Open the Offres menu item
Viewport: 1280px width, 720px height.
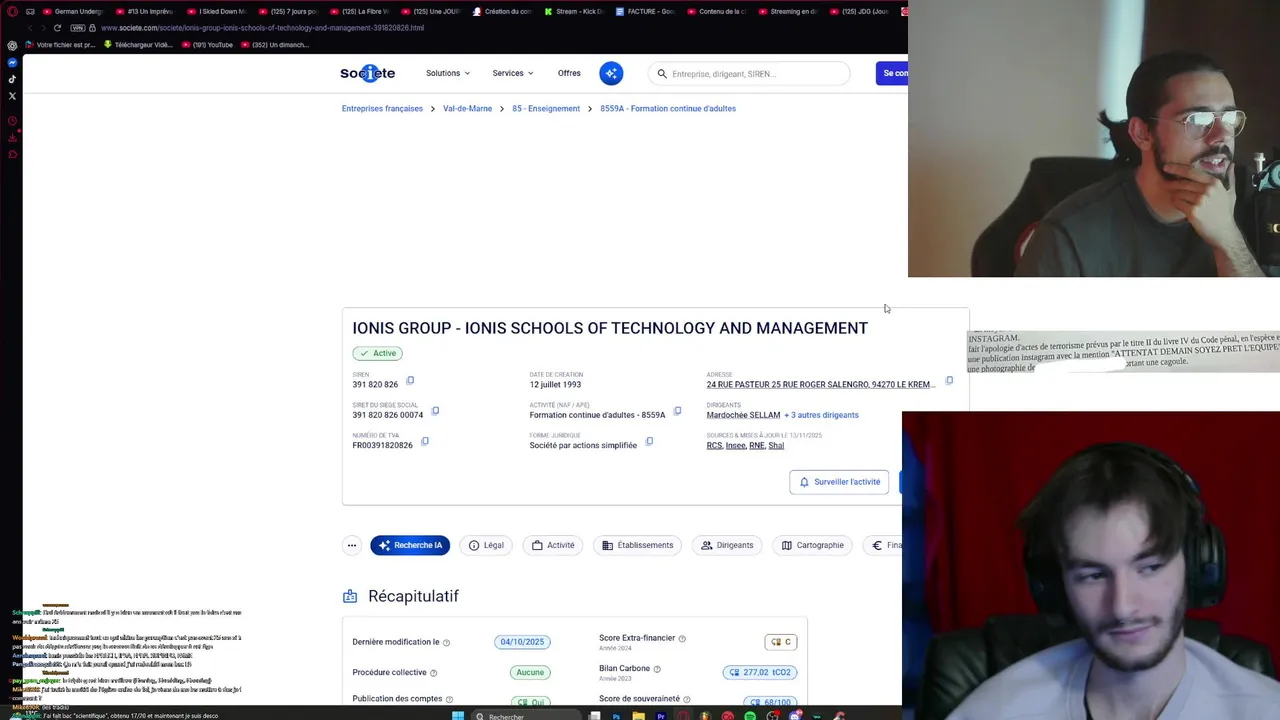pos(569,73)
